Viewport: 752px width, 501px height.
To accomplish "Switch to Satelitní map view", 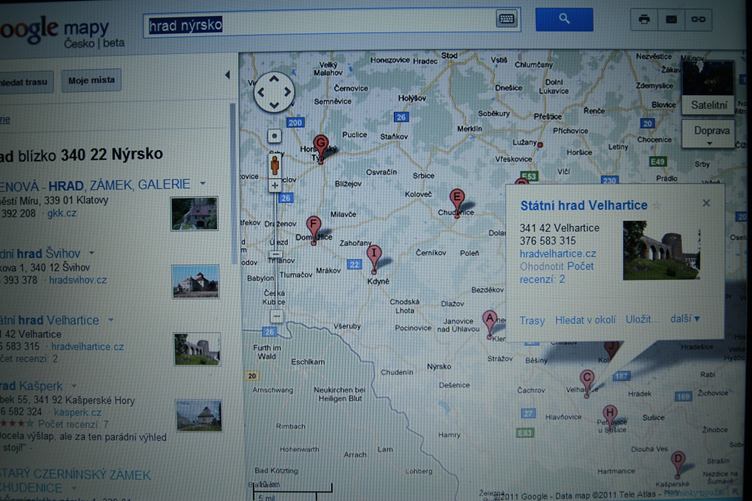I will [x=709, y=105].
